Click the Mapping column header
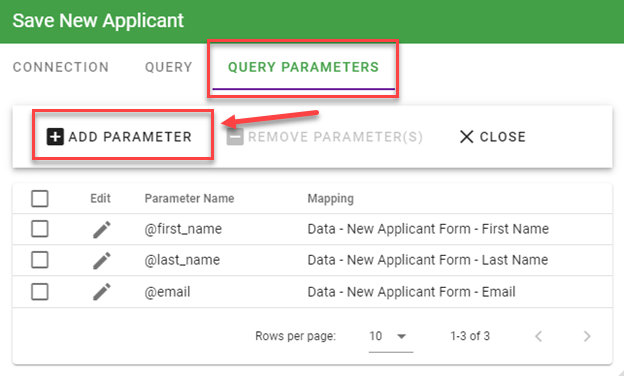 [330, 199]
